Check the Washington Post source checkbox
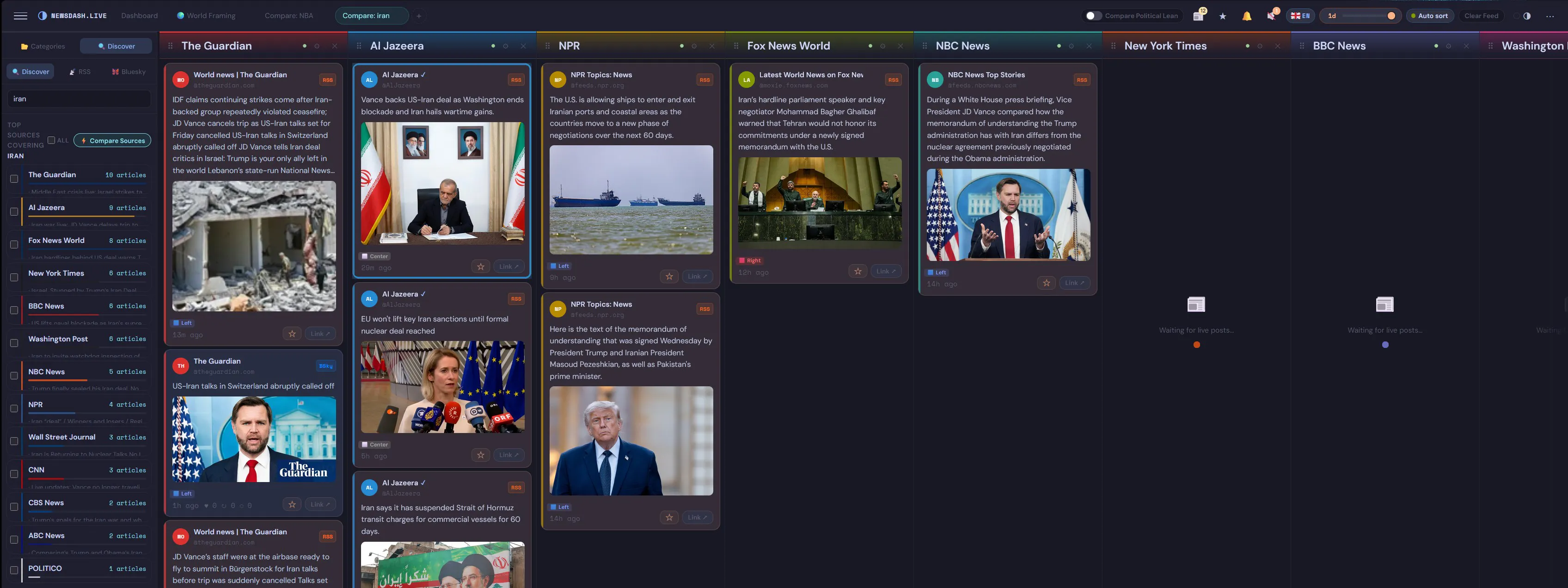Image resolution: width=1568 pixels, height=588 pixels. pyautogui.click(x=14, y=343)
